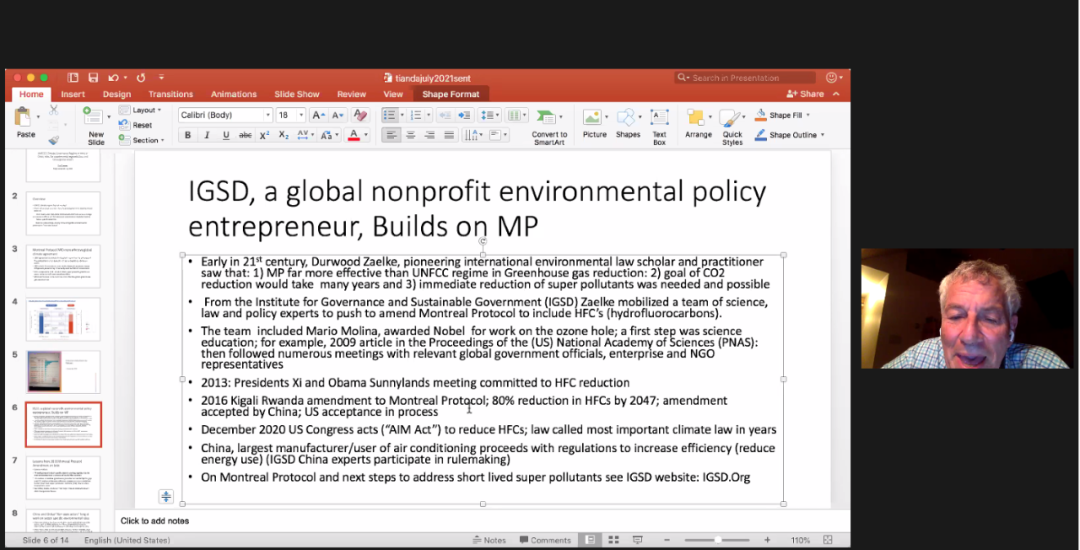Viewport: 1080px width, 550px height.
Task: Expand the Shape Fill dropdown arrow
Action: coord(808,115)
